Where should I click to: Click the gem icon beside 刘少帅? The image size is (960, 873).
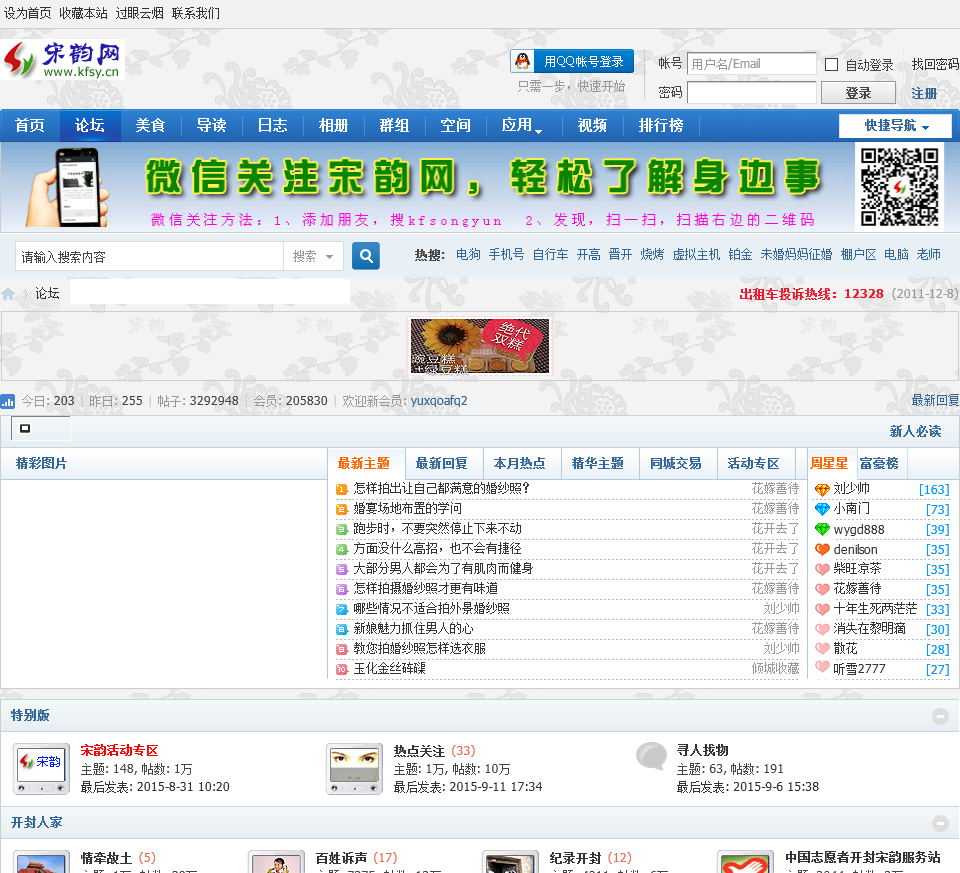[822, 489]
